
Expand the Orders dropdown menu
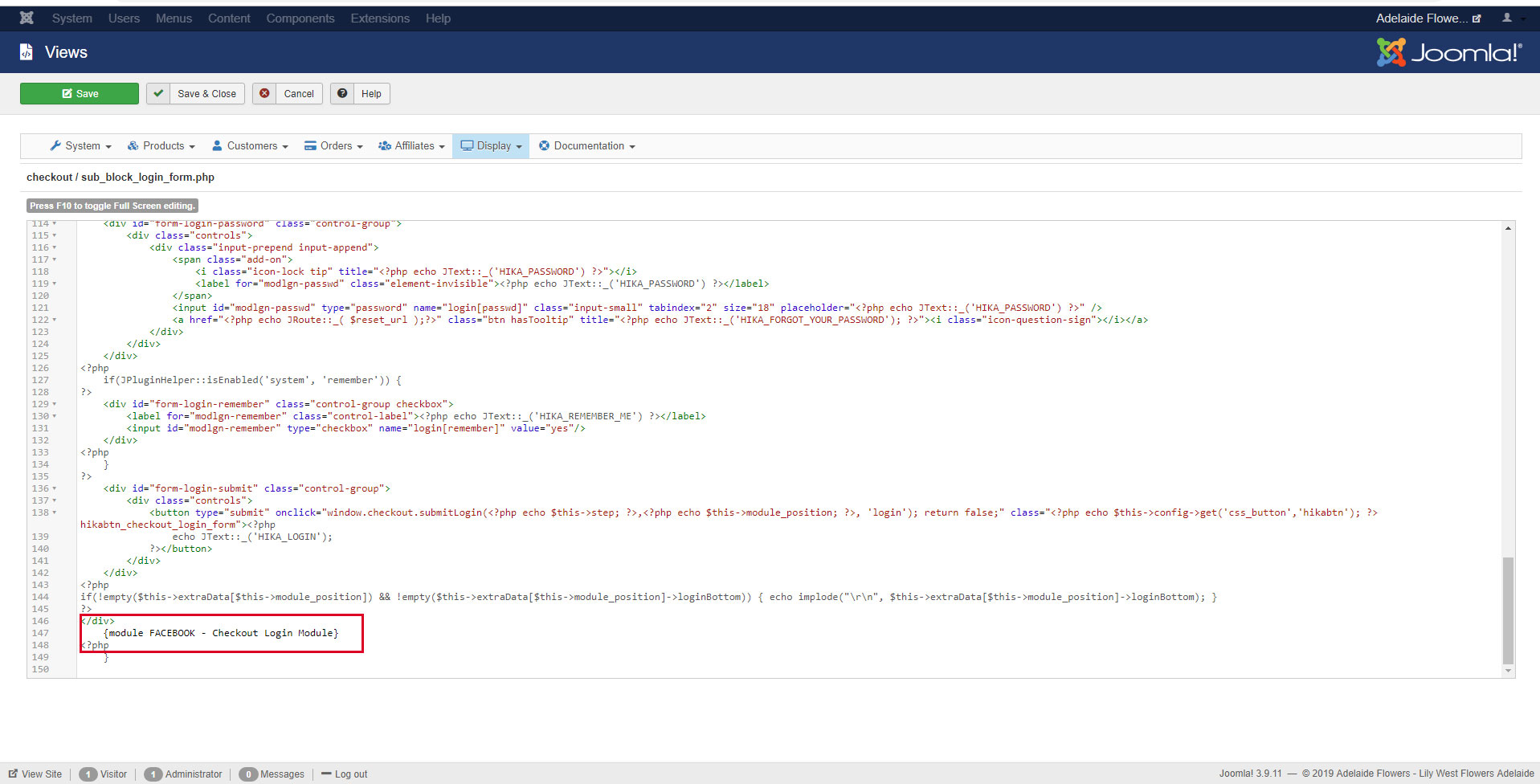[x=333, y=146]
